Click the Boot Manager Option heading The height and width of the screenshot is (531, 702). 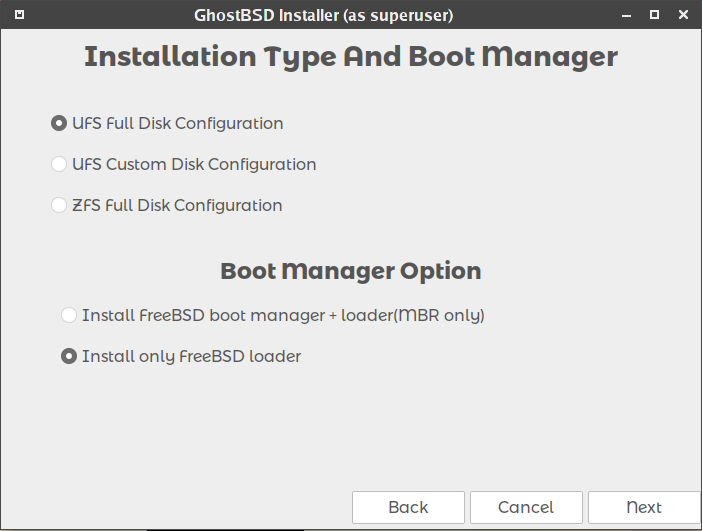coord(351,271)
